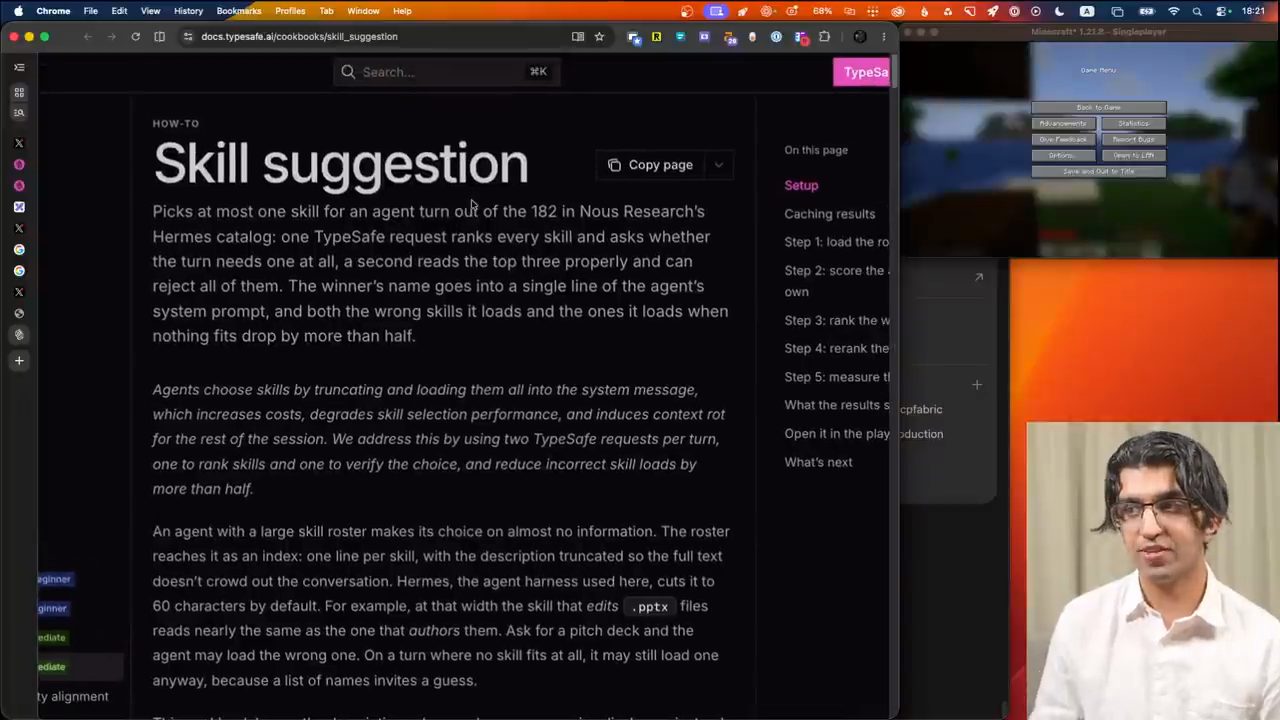Click the pink TypeSafe button
The image size is (1280, 720).
pyautogui.click(x=862, y=72)
